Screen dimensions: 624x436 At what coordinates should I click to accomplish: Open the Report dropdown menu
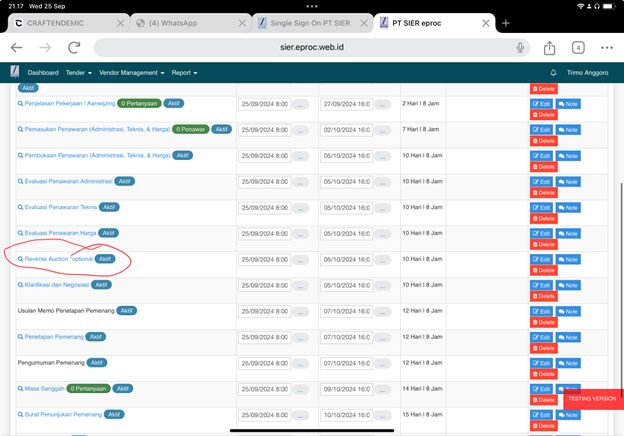184,73
